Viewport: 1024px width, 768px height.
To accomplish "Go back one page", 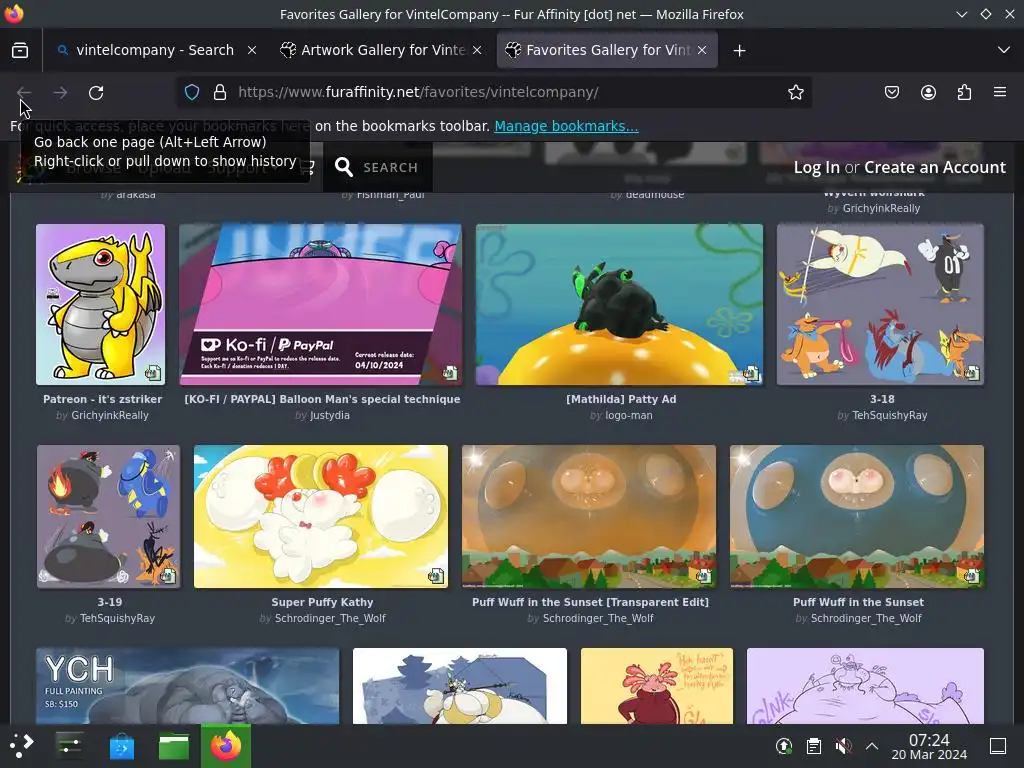I will coord(24,93).
